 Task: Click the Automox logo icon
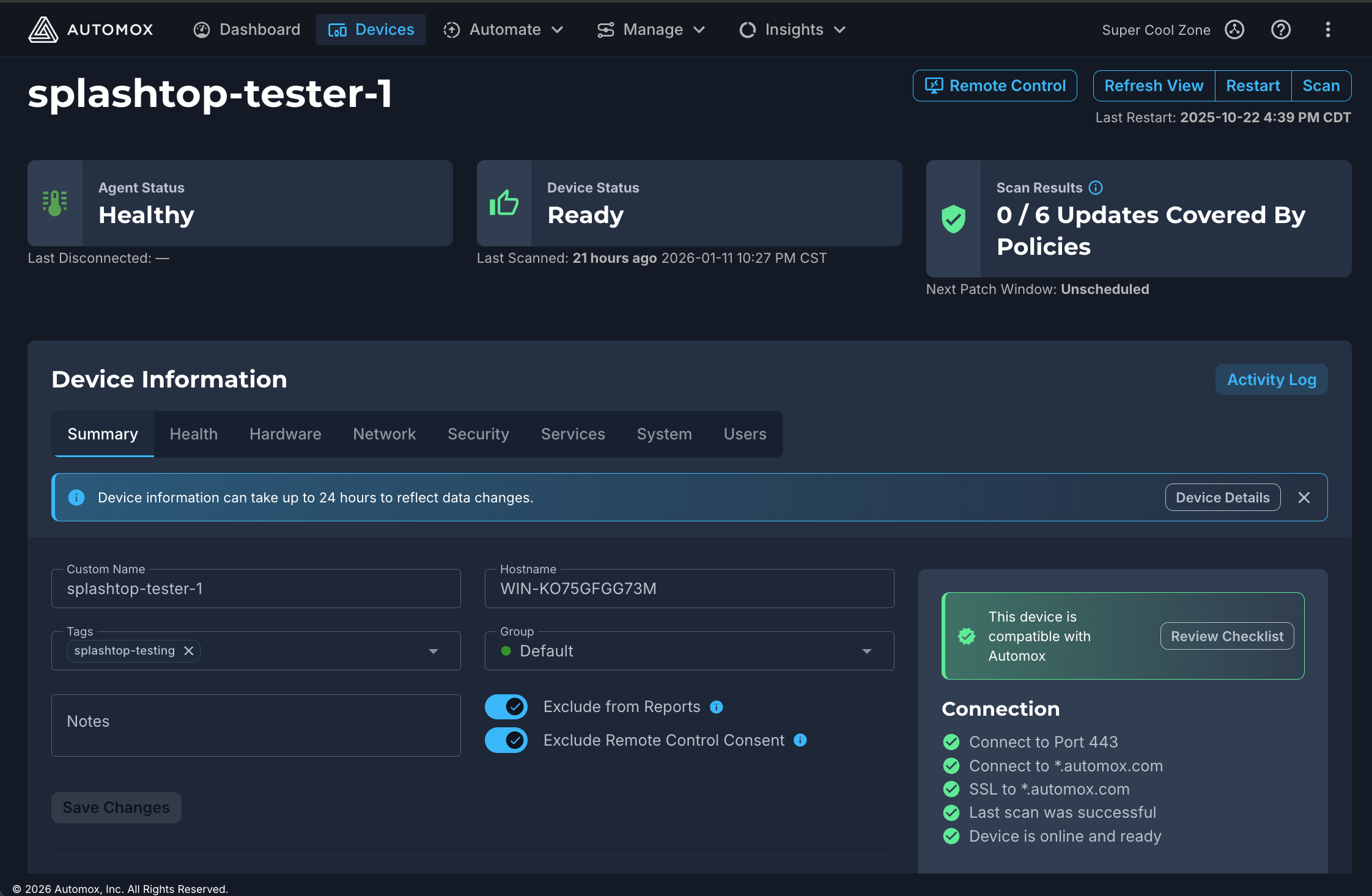click(43, 29)
